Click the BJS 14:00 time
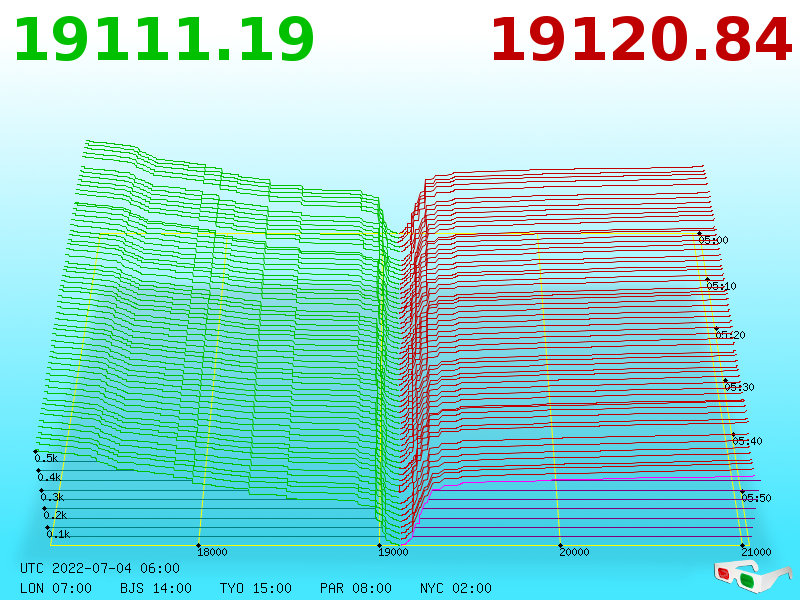 (156, 588)
